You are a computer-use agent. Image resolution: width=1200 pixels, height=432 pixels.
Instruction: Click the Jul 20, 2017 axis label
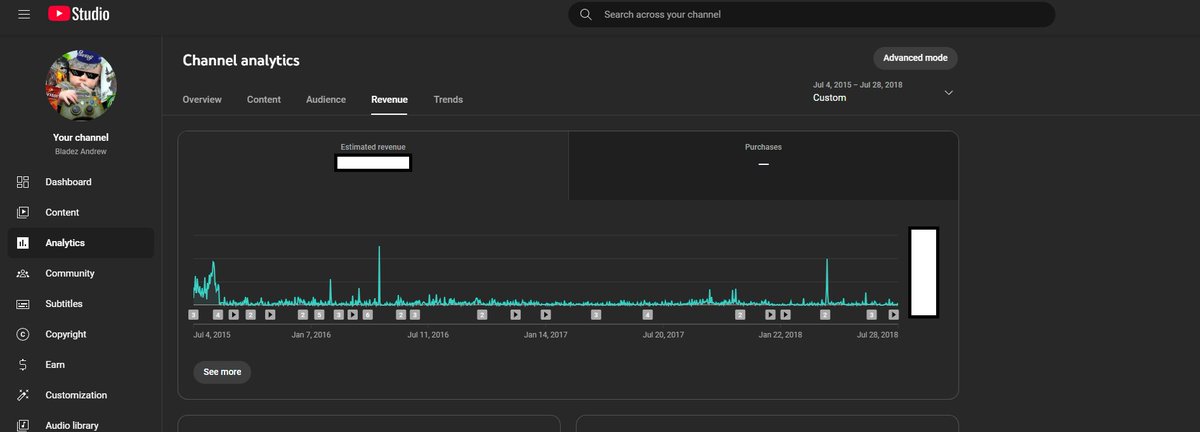(x=662, y=335)
